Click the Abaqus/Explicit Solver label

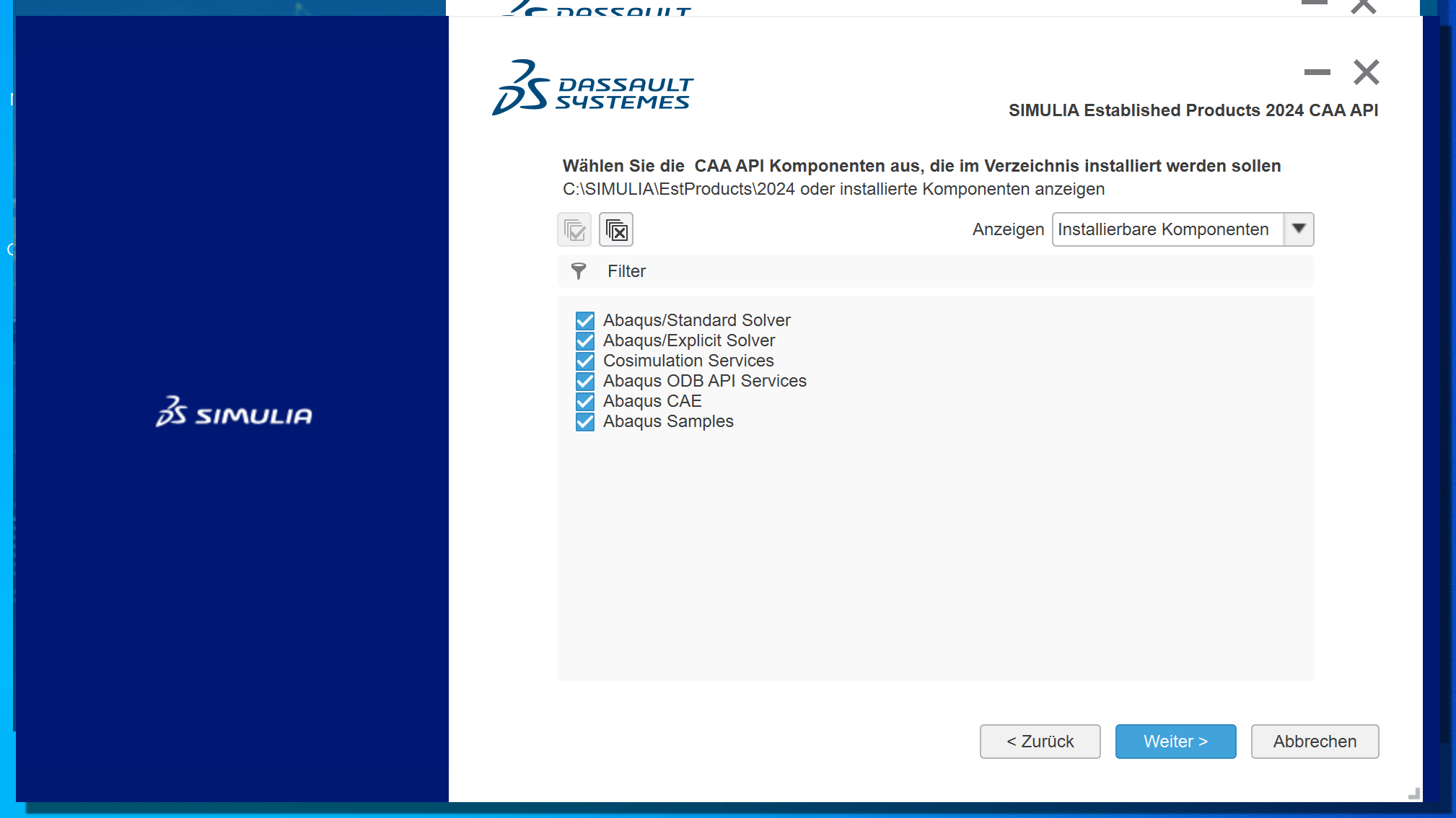click(x=689, y=340)
